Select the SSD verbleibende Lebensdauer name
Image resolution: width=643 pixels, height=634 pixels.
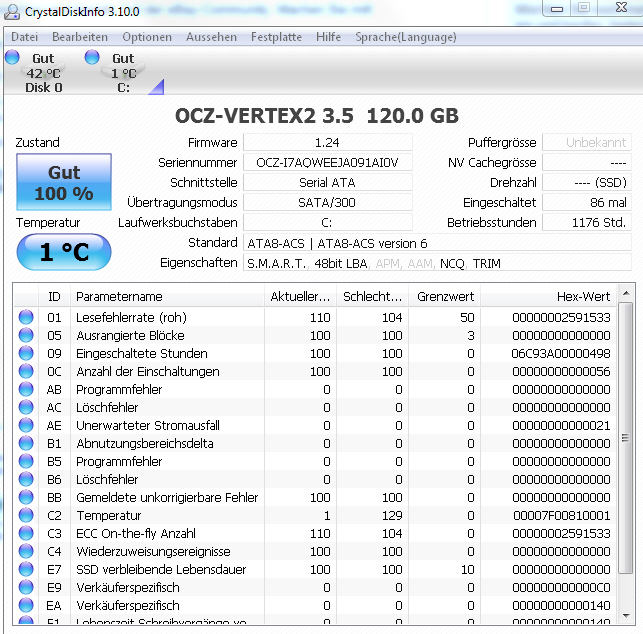pos(161,570)
